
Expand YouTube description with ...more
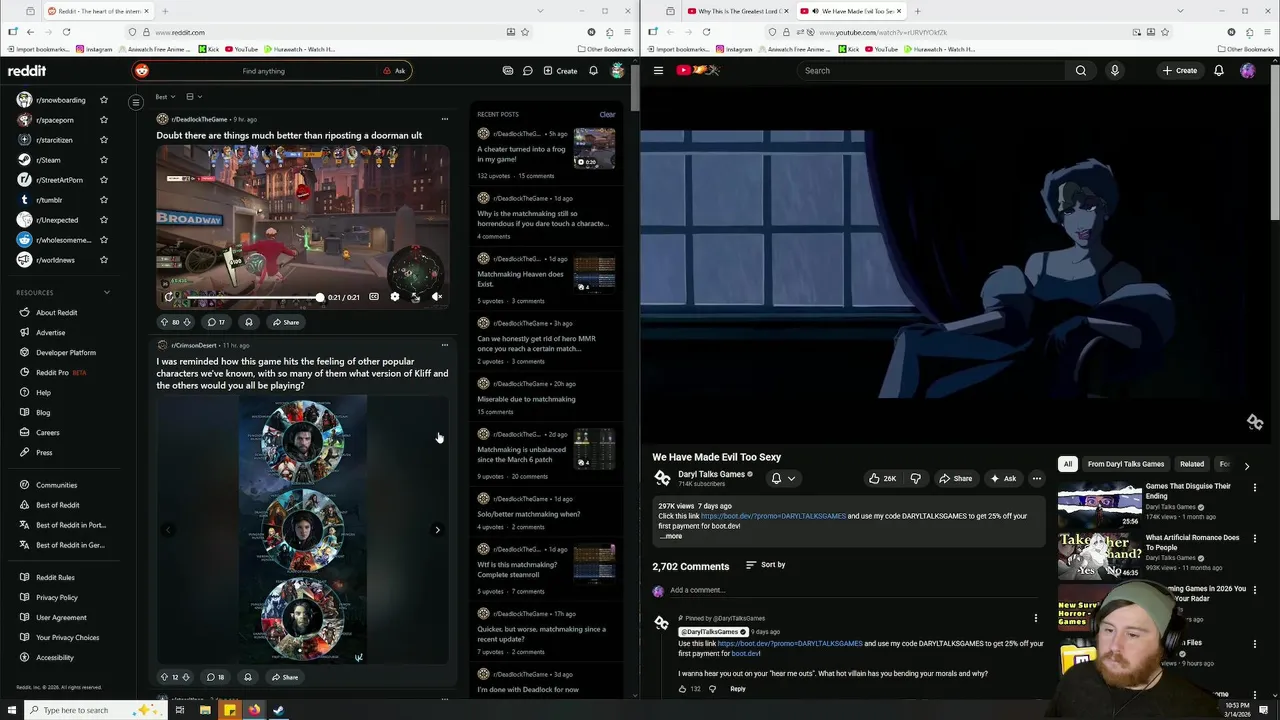pyautogui.click(x=671, y=536)
